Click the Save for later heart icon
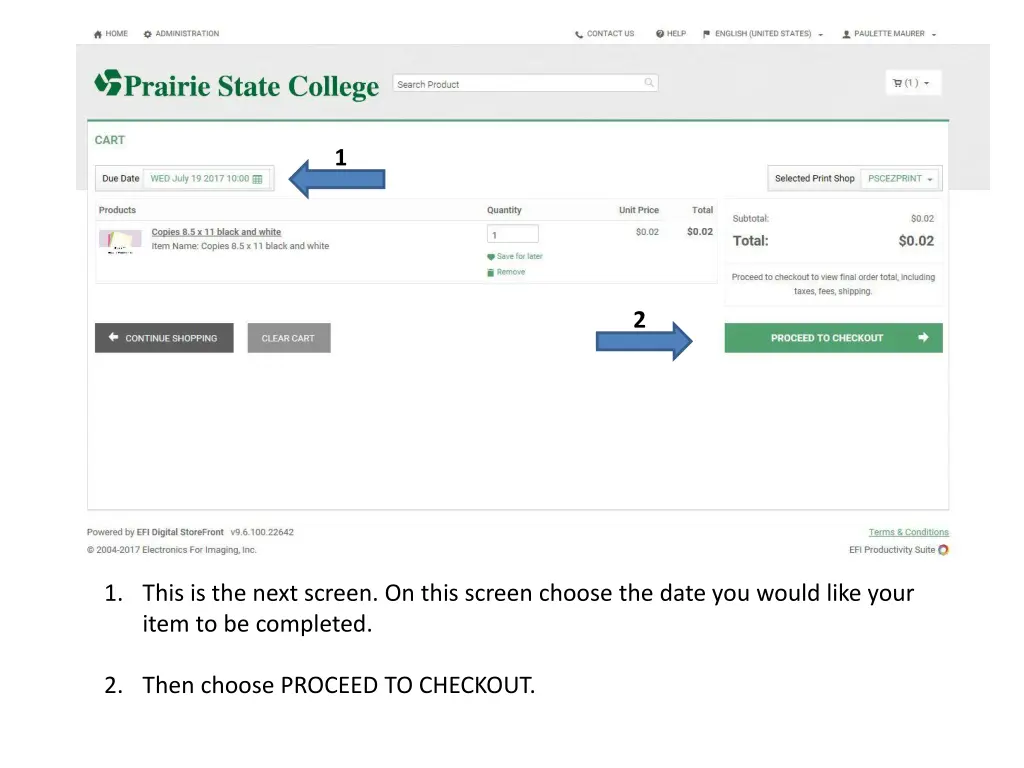 point(490,257)
